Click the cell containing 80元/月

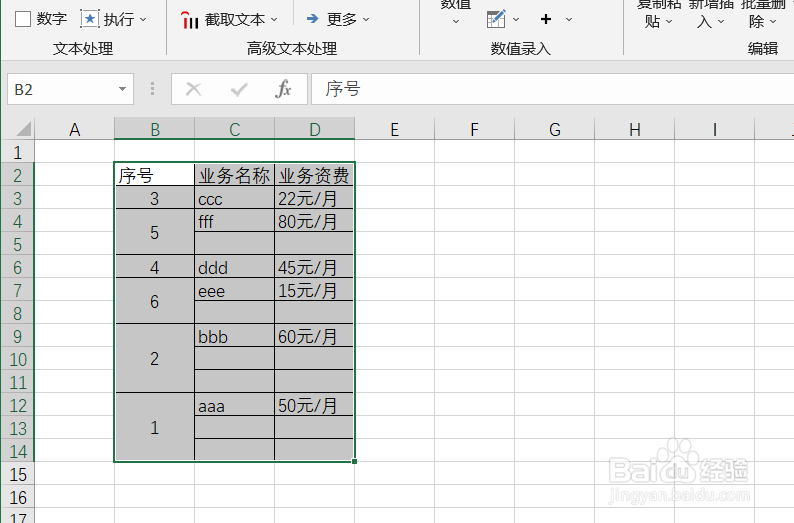tap(314, 221)
